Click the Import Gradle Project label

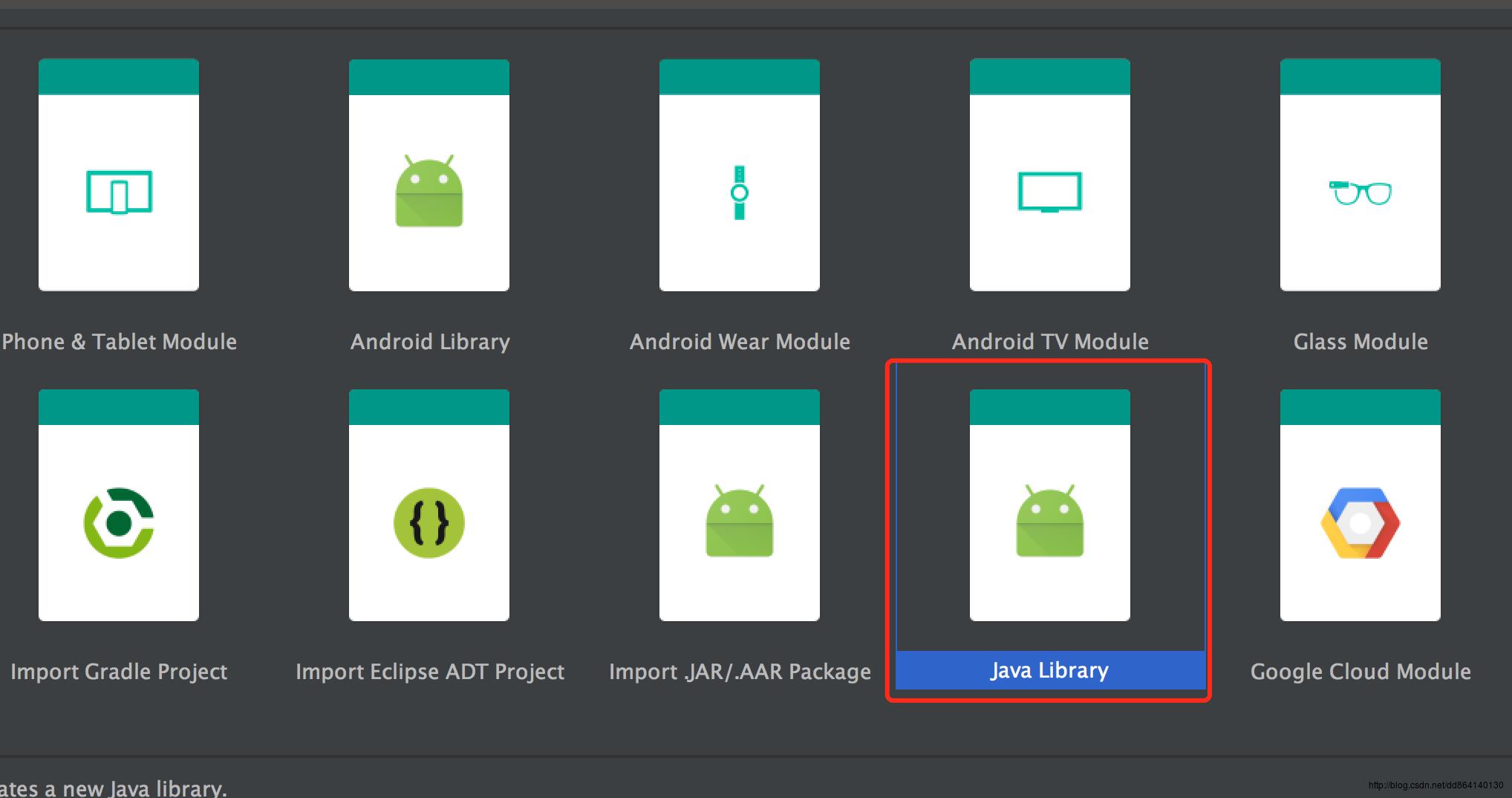[119, 672]
